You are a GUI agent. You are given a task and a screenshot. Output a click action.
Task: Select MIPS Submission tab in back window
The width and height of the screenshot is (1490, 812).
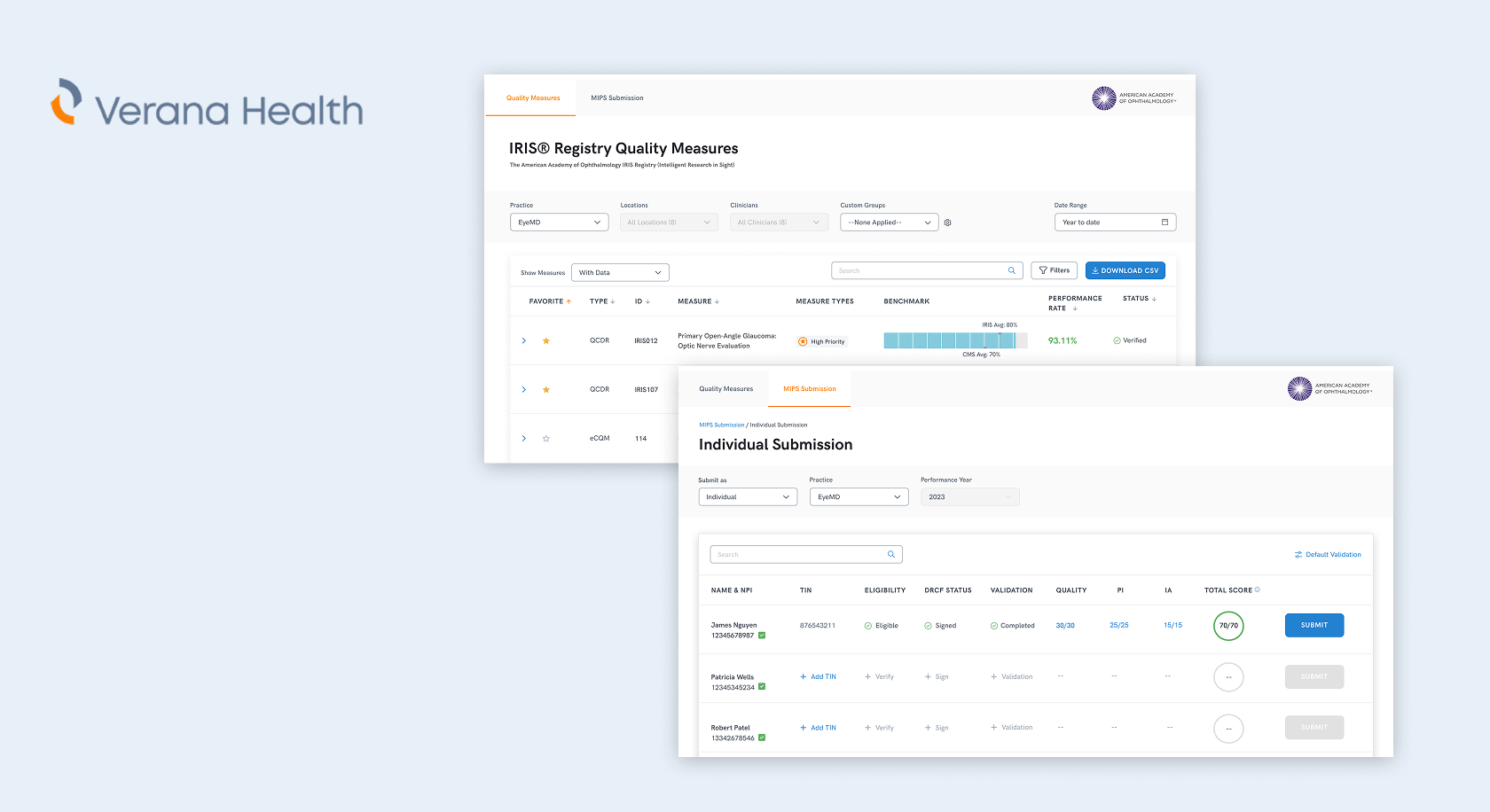617,98
